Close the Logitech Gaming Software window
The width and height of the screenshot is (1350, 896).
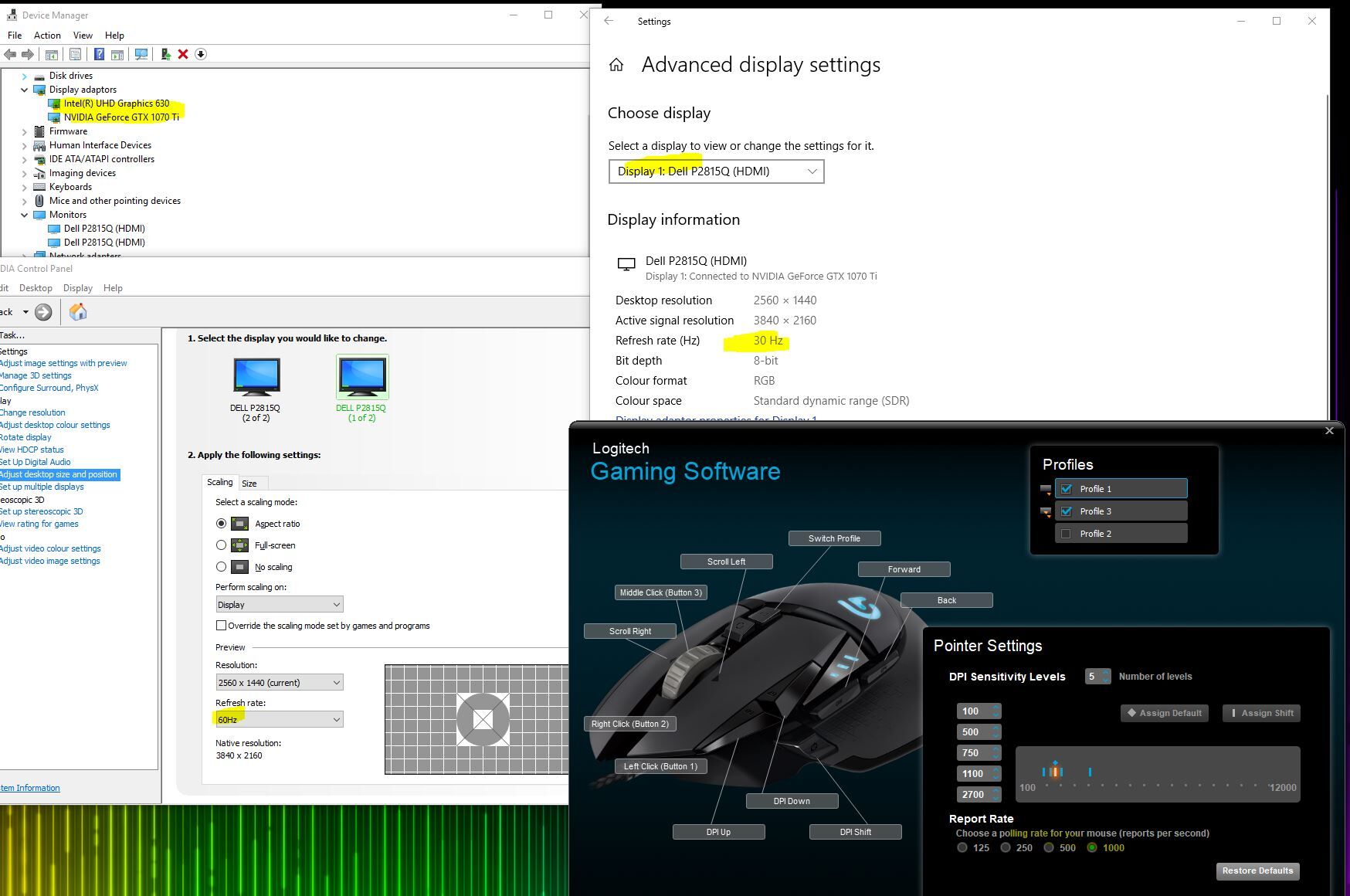(x=1329, y=431)
